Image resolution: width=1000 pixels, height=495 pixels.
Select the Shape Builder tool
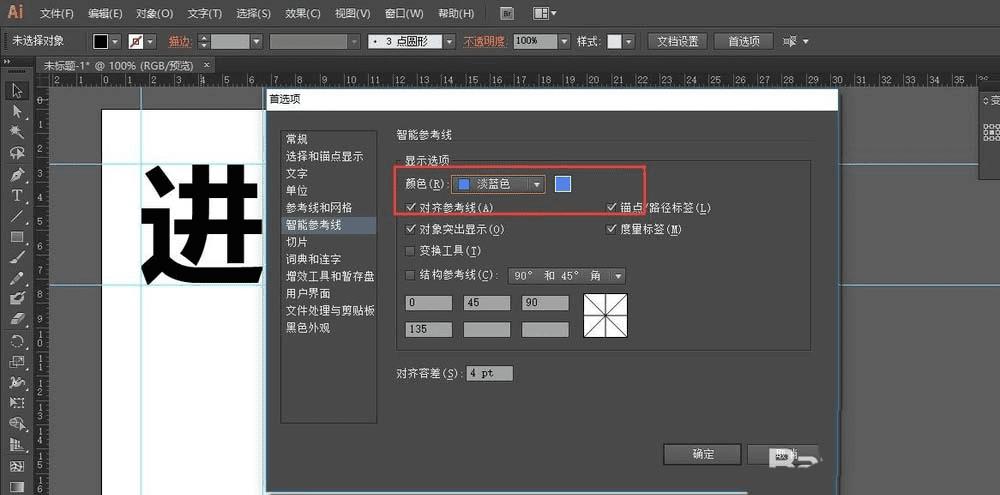17,424
